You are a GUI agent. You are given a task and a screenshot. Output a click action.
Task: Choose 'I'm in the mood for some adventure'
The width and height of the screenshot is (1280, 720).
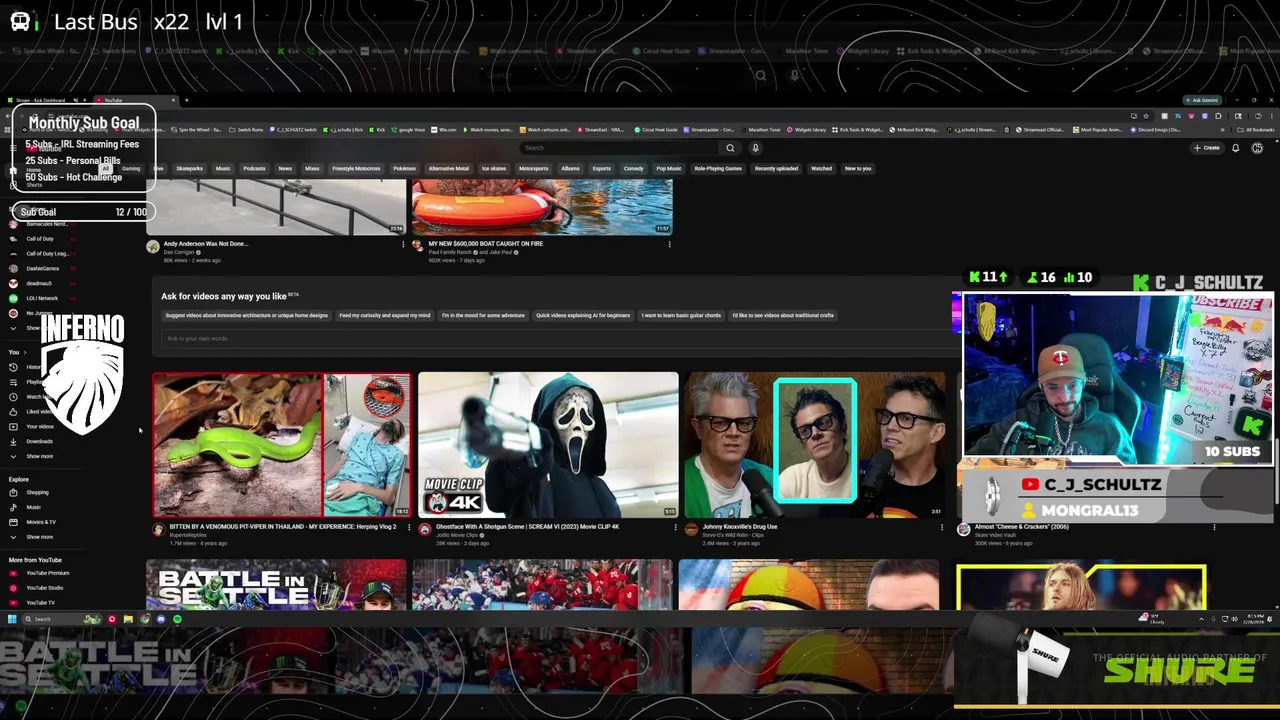tap(483, 315)
